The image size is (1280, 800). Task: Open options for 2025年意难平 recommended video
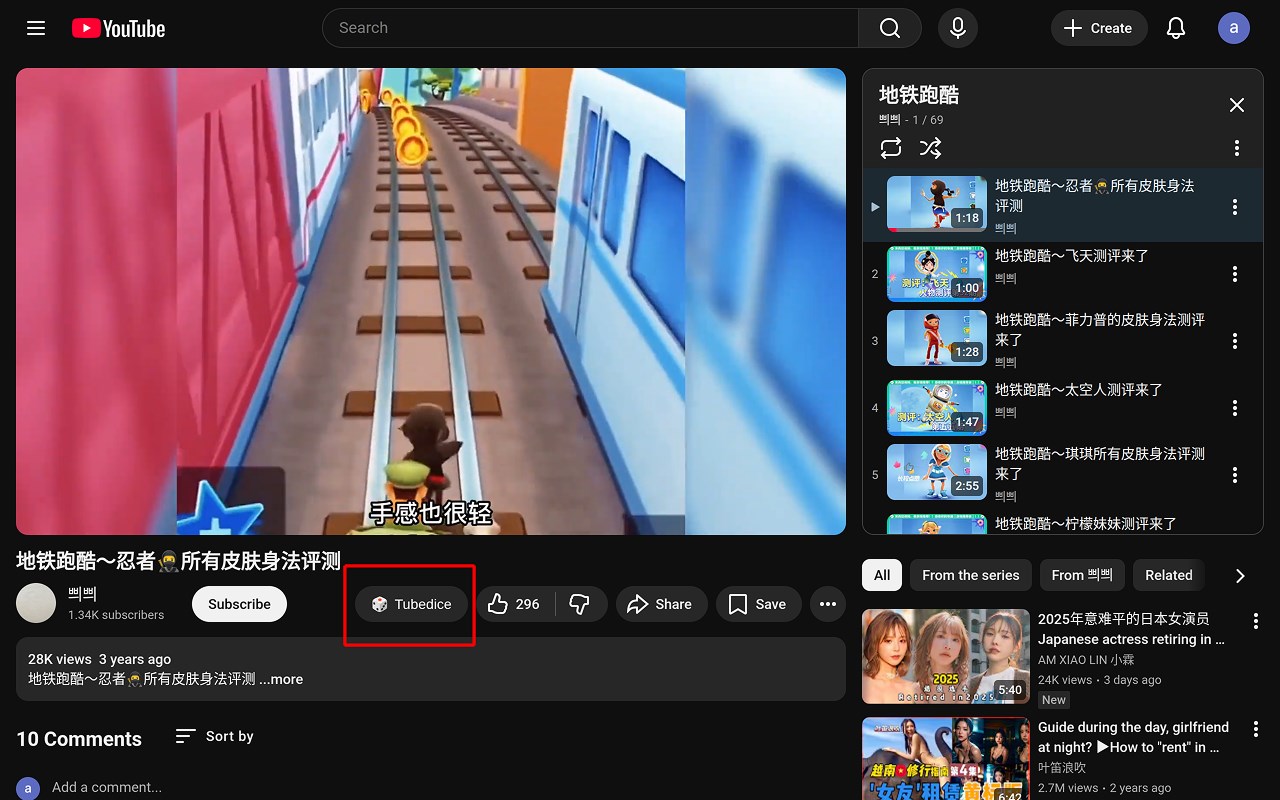coord(1256,620)
